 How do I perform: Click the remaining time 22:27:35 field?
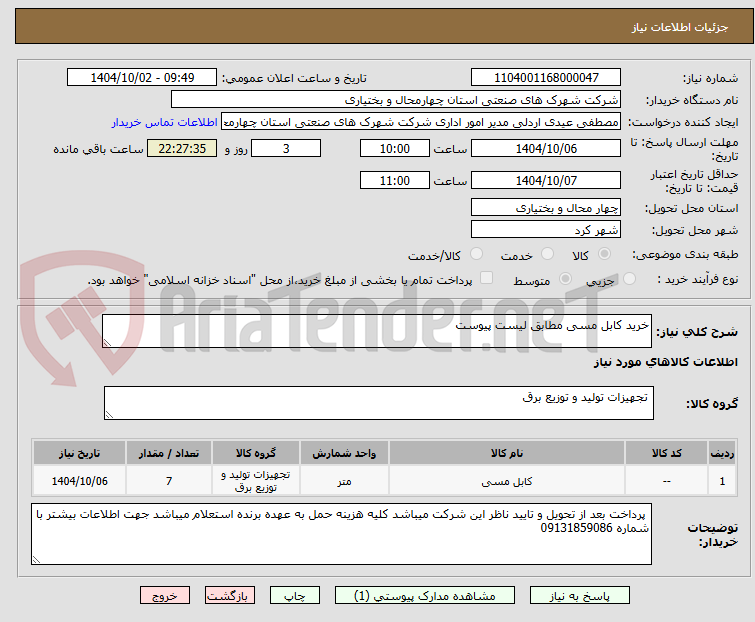pyautogui.click(x=182, y=148)
